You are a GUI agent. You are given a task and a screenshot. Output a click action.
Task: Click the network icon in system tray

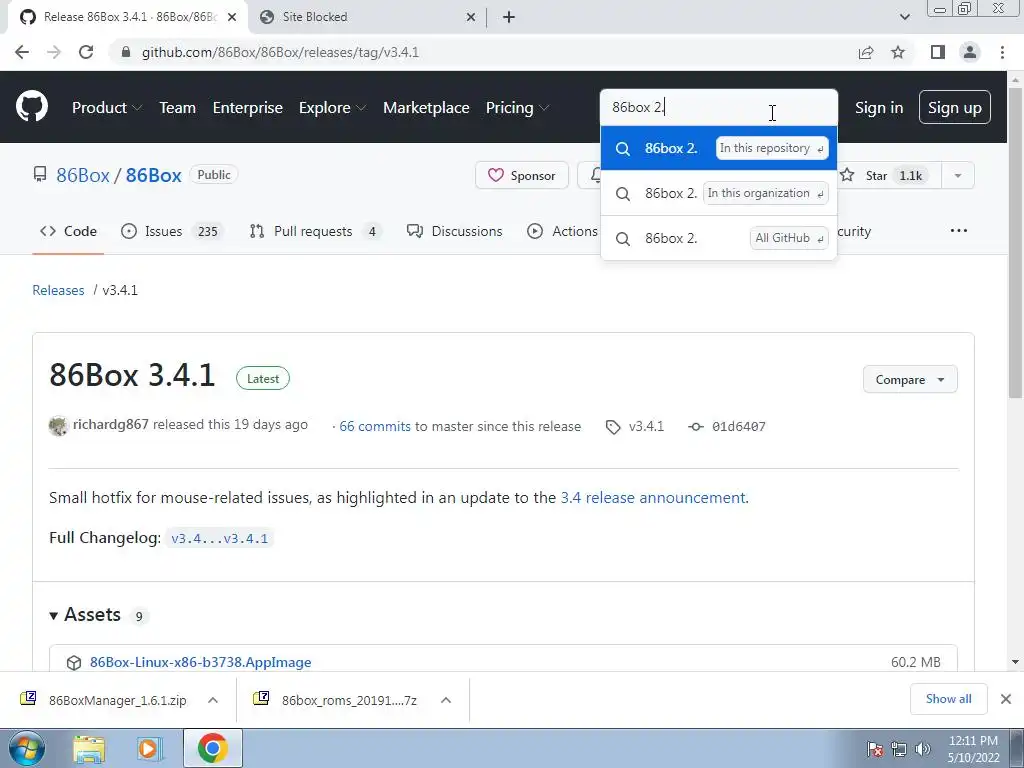(x=899, y=749)
